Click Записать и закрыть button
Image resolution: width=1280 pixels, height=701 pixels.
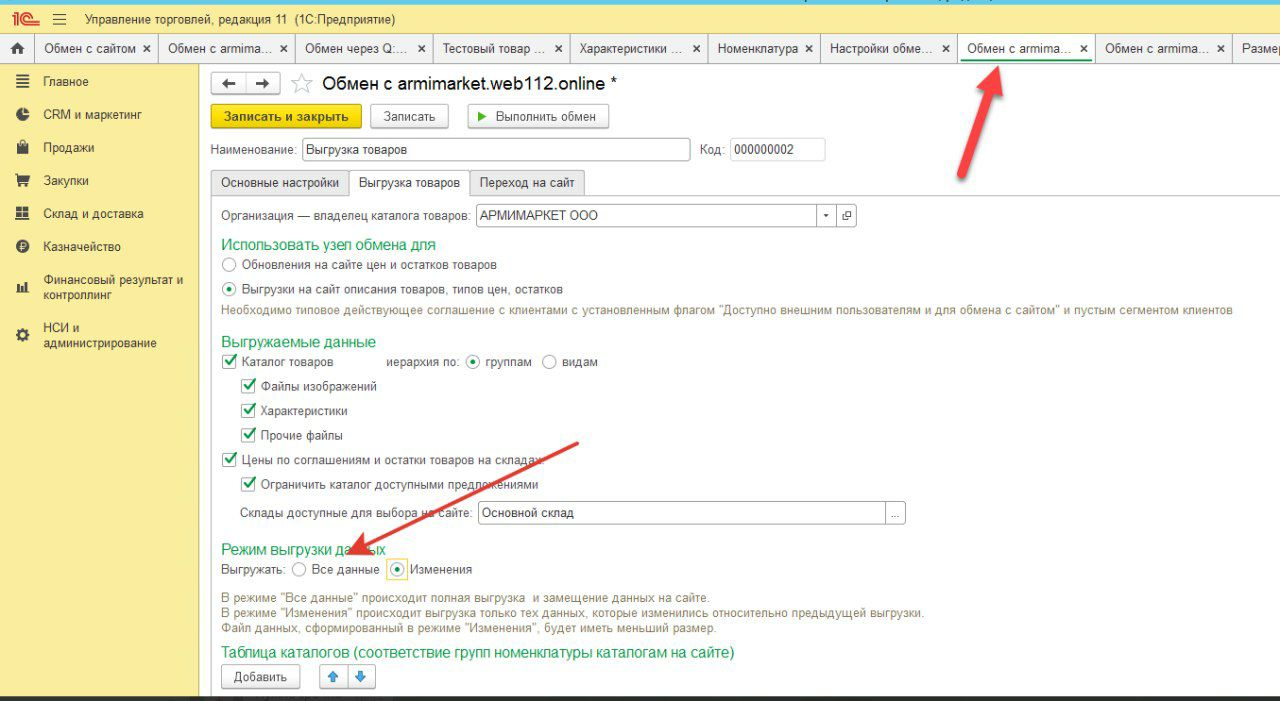(286, 117)
